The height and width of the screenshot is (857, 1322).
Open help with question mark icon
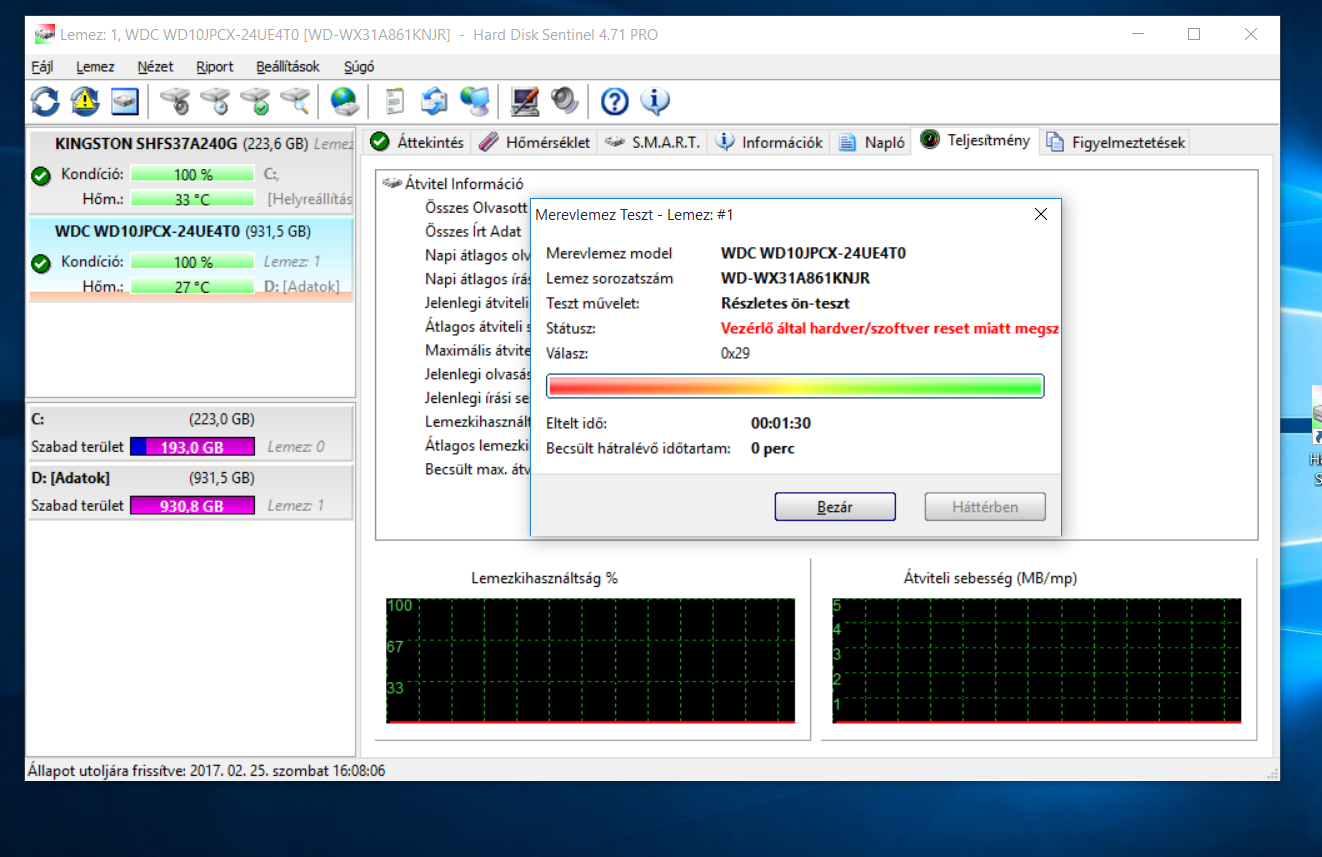[615, 101]
